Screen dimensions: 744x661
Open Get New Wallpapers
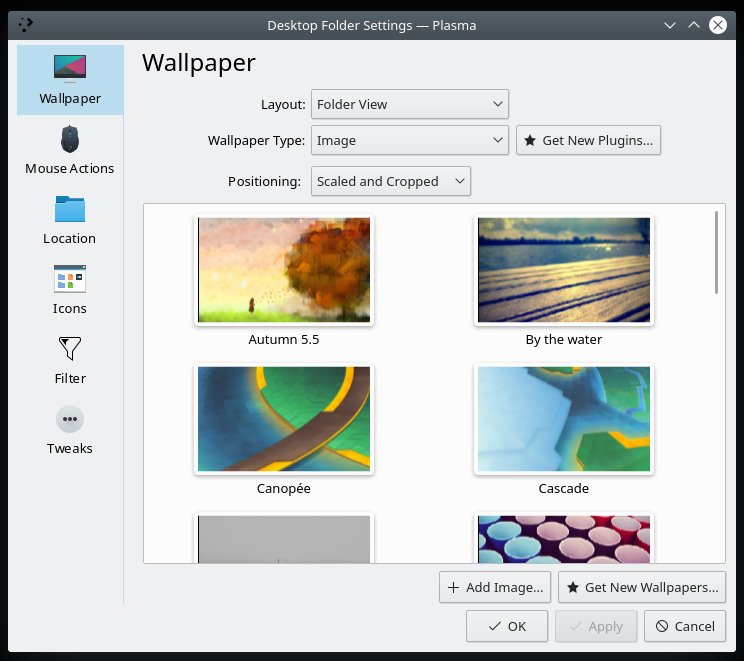(641, 587)
